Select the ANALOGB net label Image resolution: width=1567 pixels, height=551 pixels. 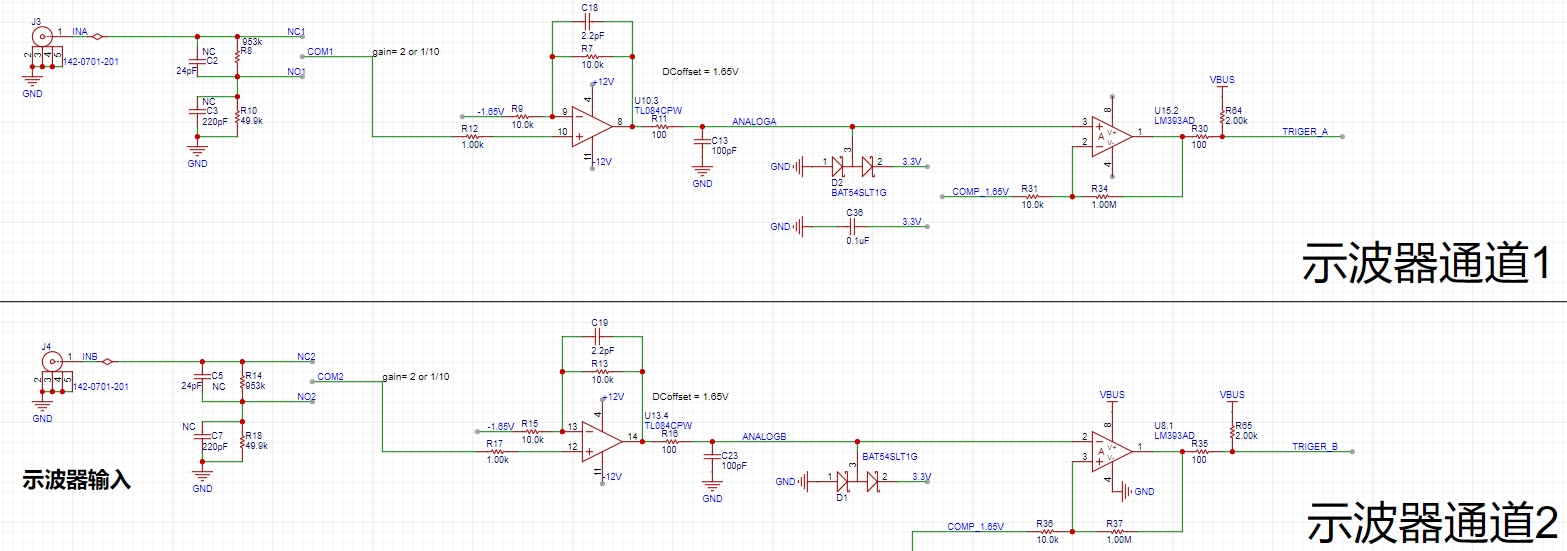click(x=765, y=437)
